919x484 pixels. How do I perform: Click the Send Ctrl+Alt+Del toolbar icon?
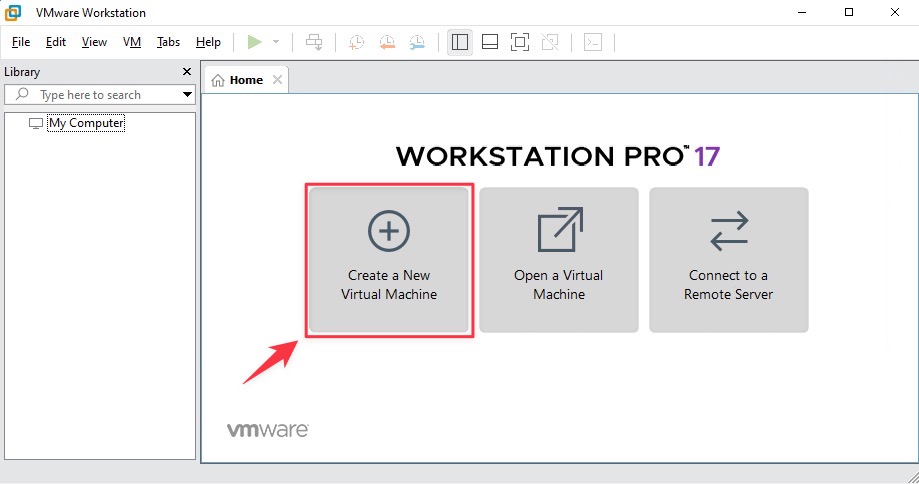[314, 42]
